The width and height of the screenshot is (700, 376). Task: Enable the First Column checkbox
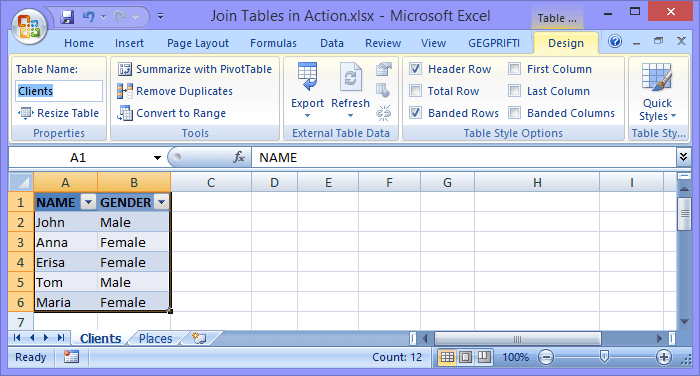click(514, 69)
